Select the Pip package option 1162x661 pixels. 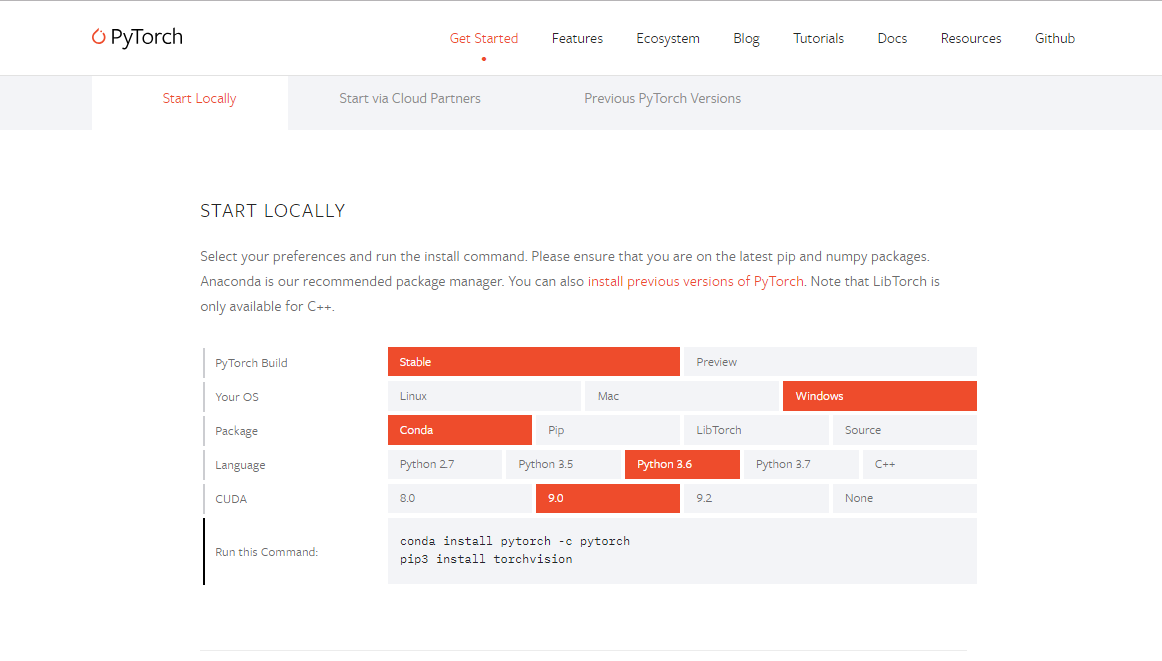(608, 430)
